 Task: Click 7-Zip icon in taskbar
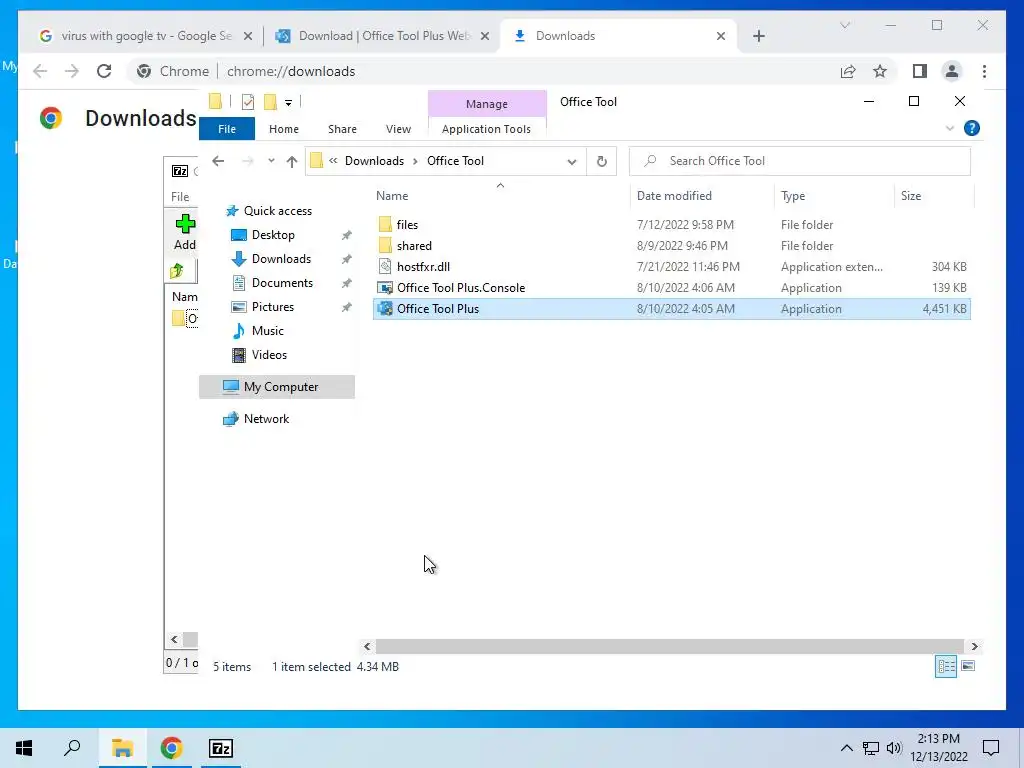tap(221, 748)
